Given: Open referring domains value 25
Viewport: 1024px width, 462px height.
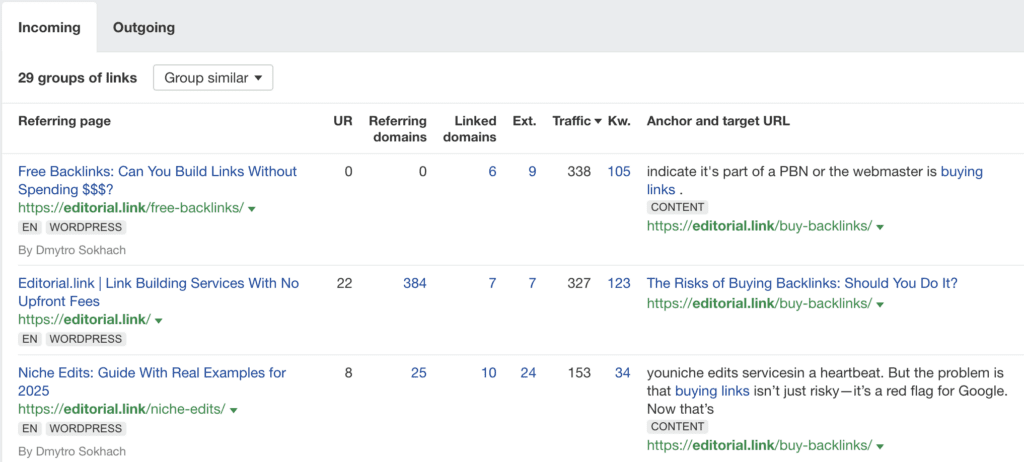Looking at the screenshot, I should [419, 372].
